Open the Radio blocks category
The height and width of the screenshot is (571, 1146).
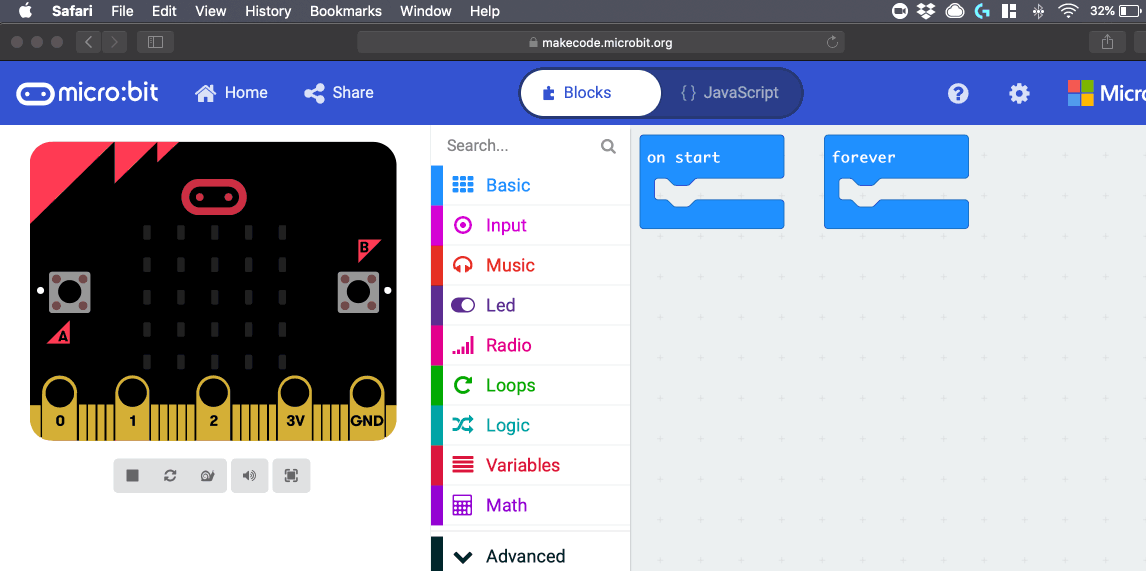tap(531, 345)
